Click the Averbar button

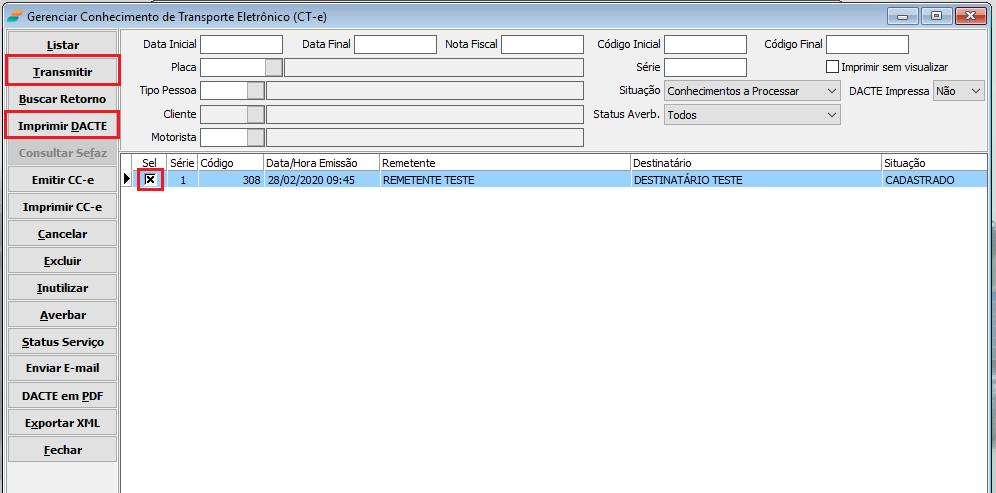62,315
